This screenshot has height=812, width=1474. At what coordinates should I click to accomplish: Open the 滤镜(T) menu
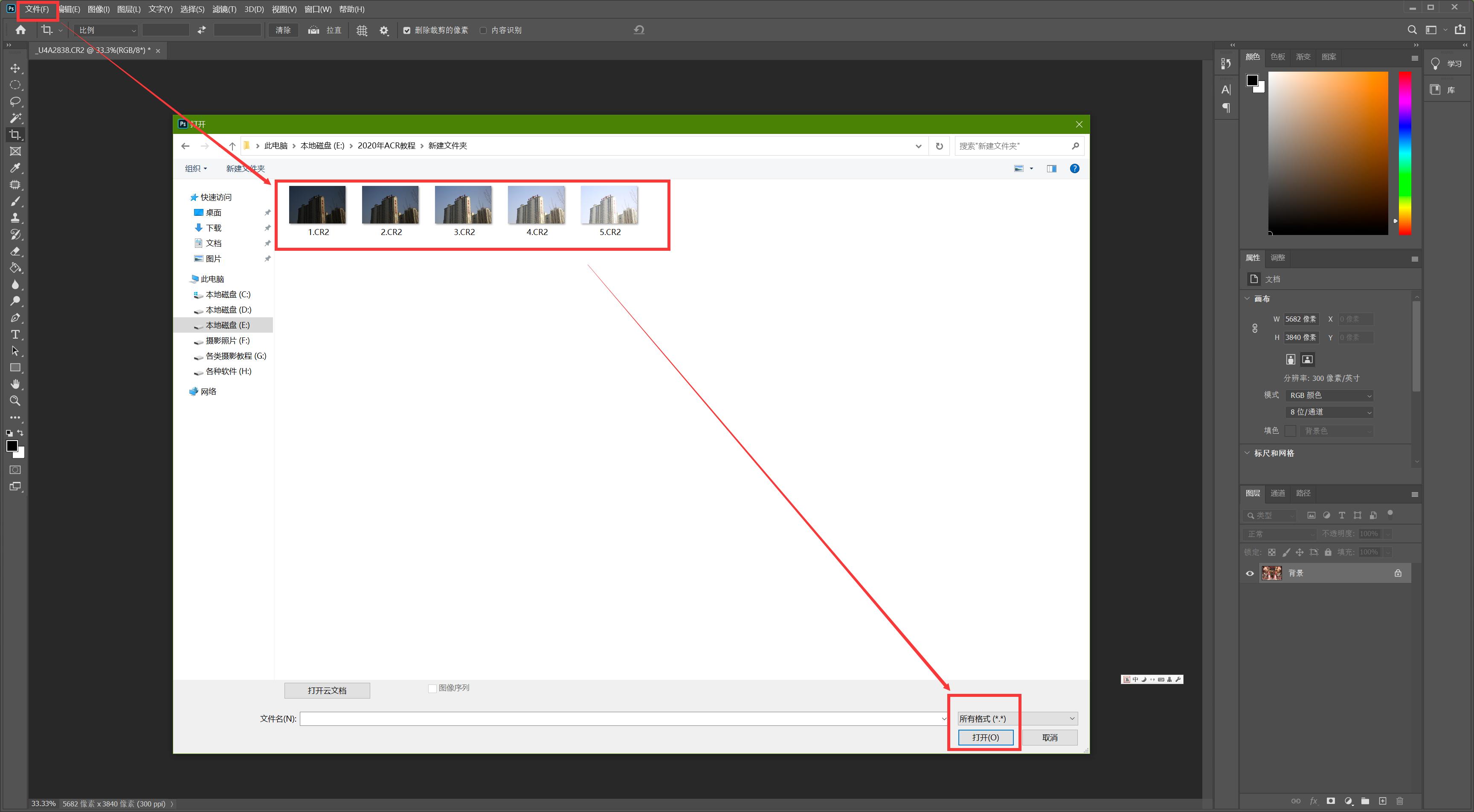click(x=224, y=9)
